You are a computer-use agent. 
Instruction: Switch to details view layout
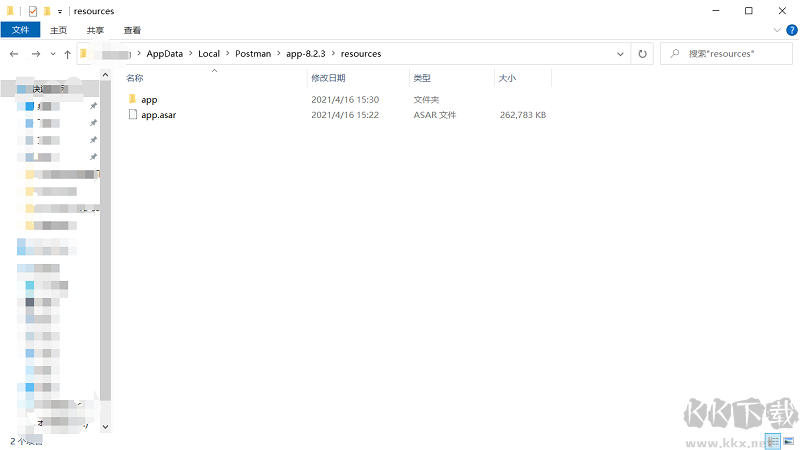click(x=773, y=441)
